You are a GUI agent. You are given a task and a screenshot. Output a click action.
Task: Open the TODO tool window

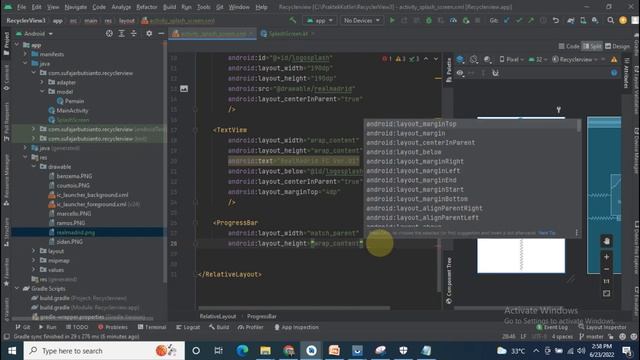77,327
